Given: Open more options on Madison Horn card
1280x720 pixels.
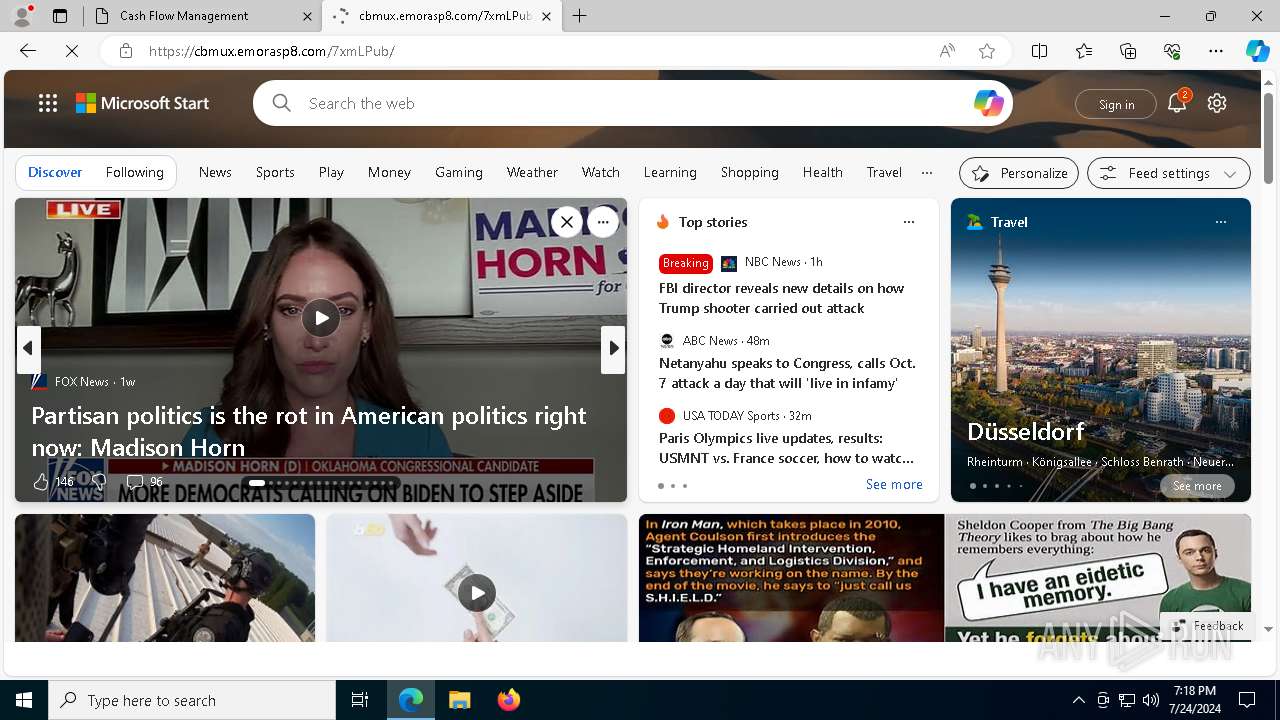Looking at the screenshot, I should pyautogui.click(x=603, y=222).
